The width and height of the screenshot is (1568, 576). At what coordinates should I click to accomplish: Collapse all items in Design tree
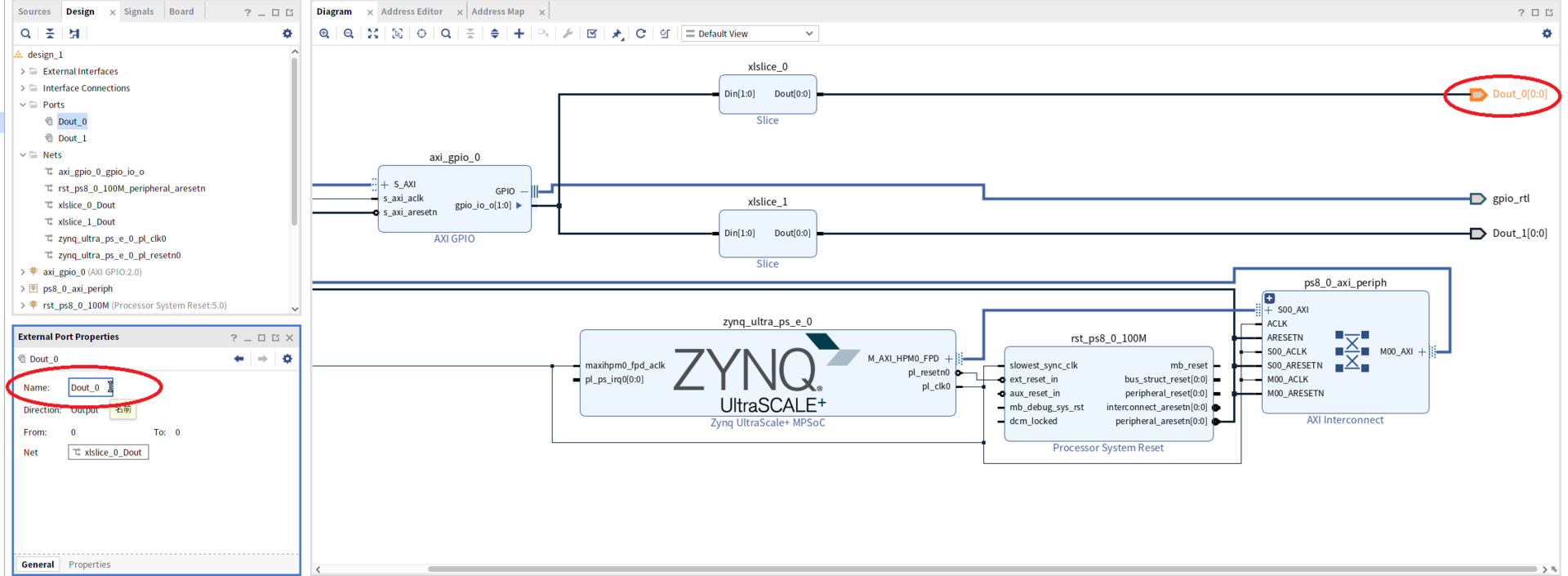pos(50,33)
